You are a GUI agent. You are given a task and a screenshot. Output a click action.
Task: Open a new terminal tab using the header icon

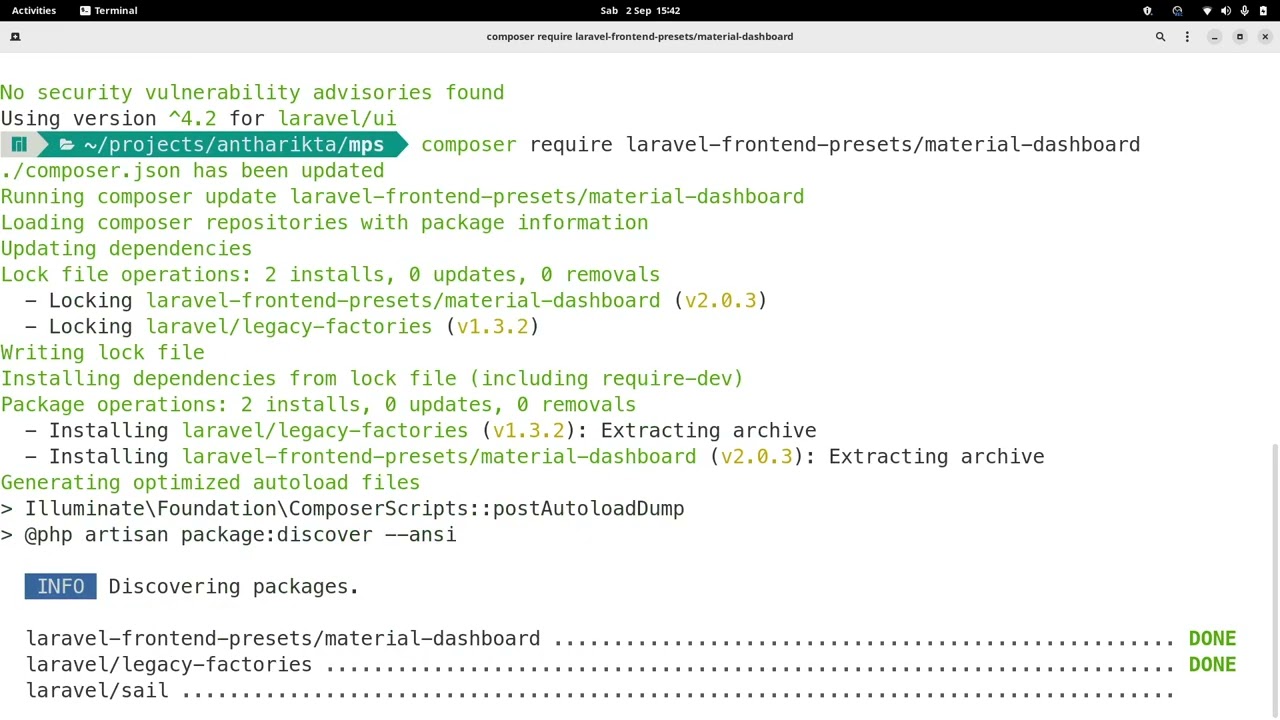click(14, 36)
